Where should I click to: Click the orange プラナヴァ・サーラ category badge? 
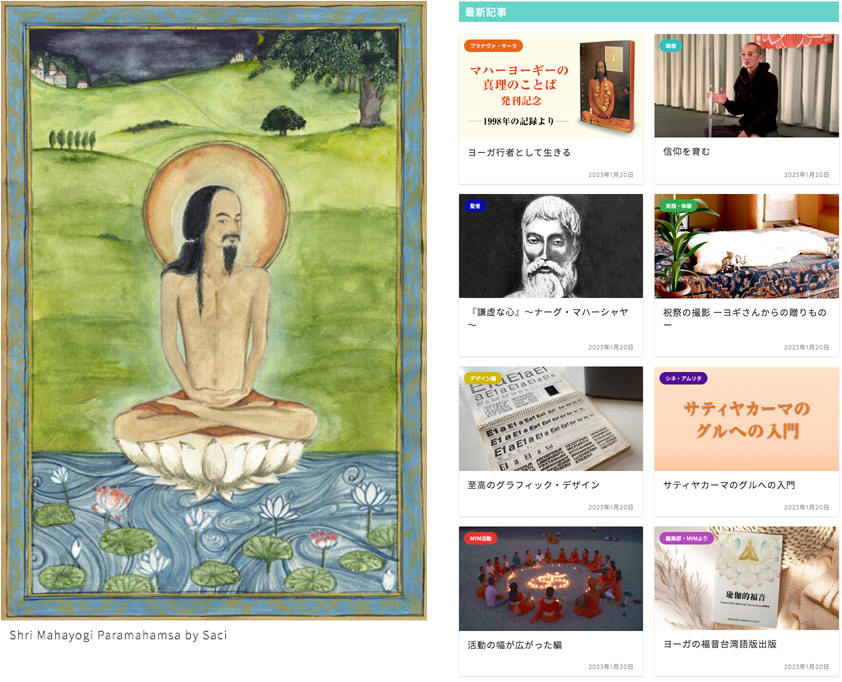[493, 46]
